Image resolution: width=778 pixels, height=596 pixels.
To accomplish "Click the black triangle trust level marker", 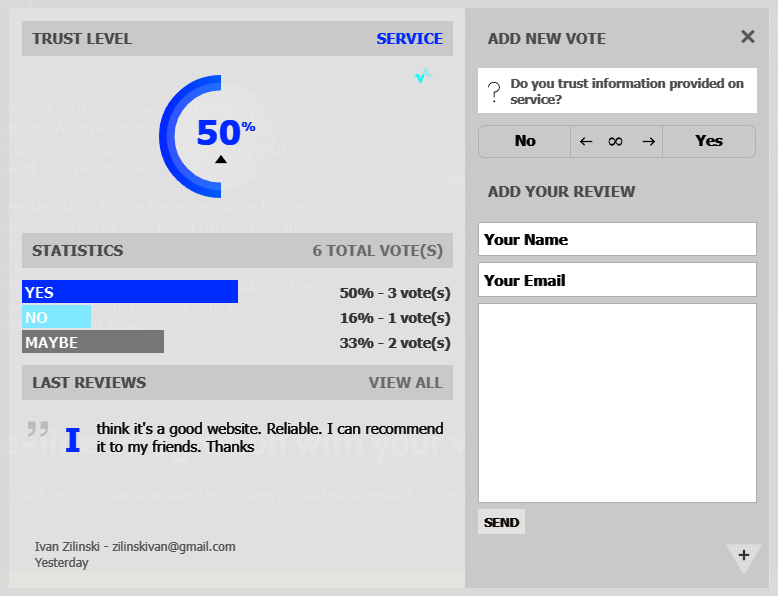I will [x=221, y=159].
